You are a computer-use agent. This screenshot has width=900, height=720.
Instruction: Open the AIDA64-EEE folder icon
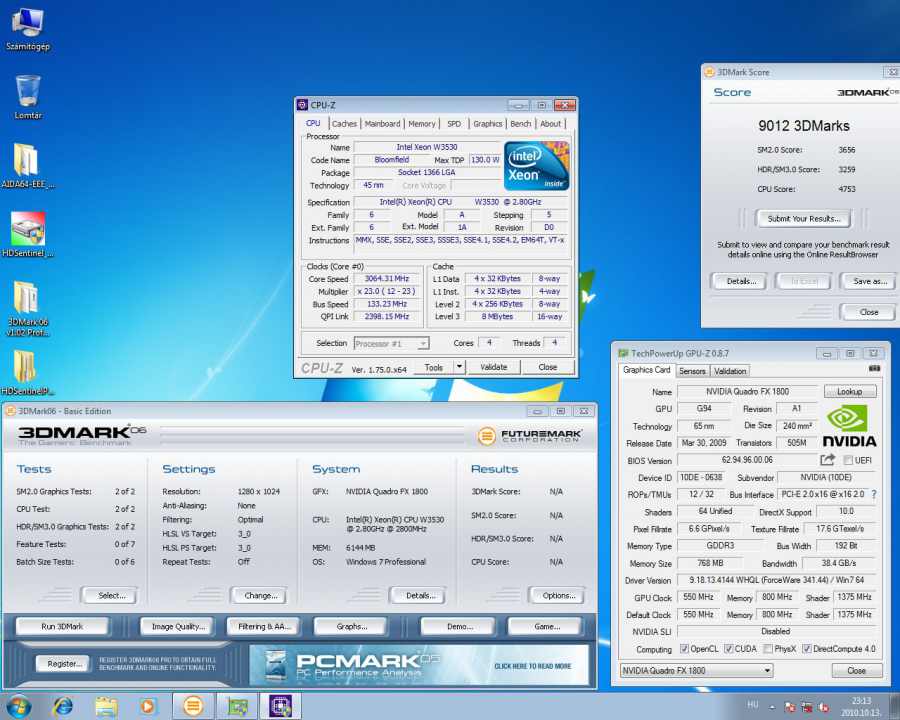point(27,165)
